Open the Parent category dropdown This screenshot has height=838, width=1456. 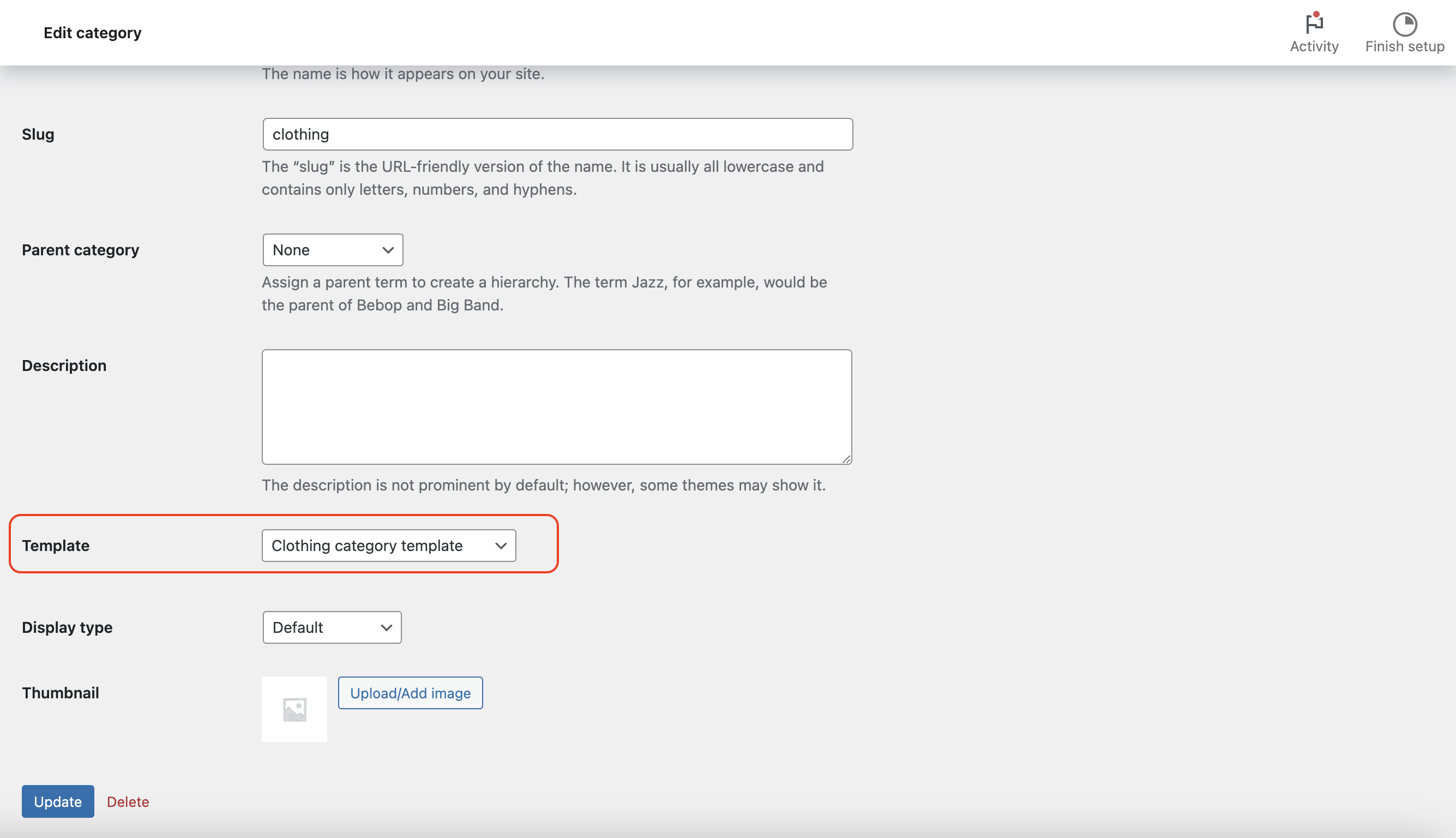pos(333,250)
